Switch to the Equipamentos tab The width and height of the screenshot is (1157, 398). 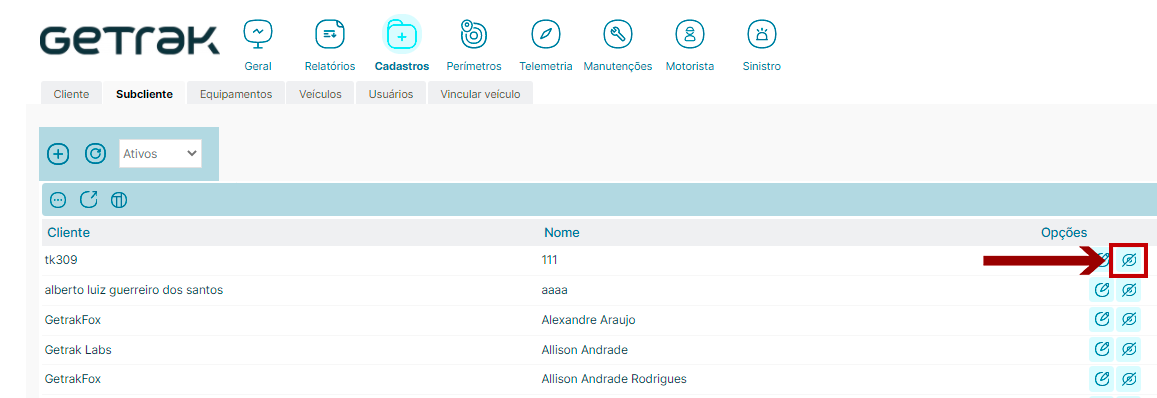click(x=236, y=94)
